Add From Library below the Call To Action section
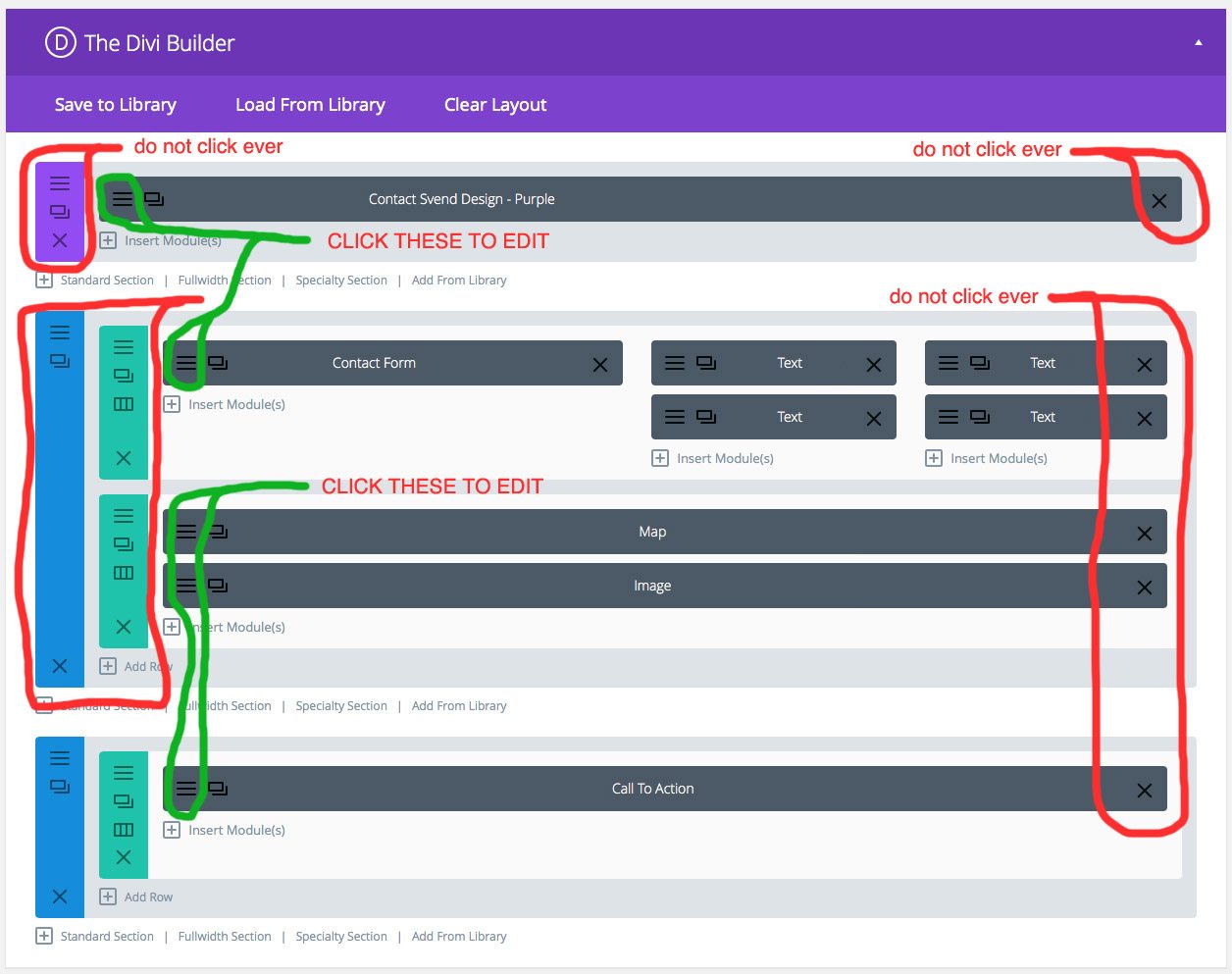The width and height of the screenshot is (1232, 974). (459, 937)
